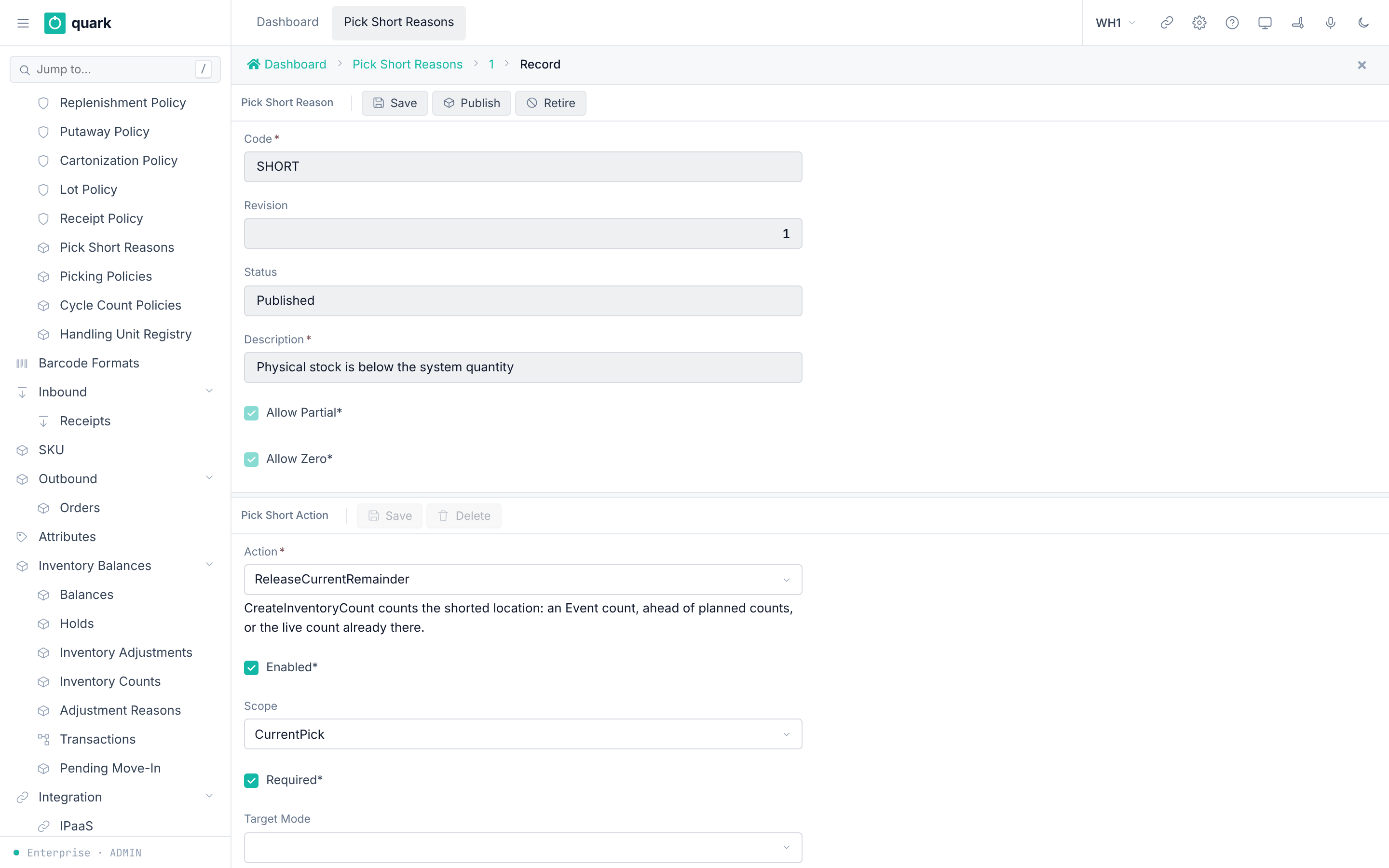Collapse the Inventory Balances section
The width and height of the screenshot is (1389, 868).
(x=209, y=565)
